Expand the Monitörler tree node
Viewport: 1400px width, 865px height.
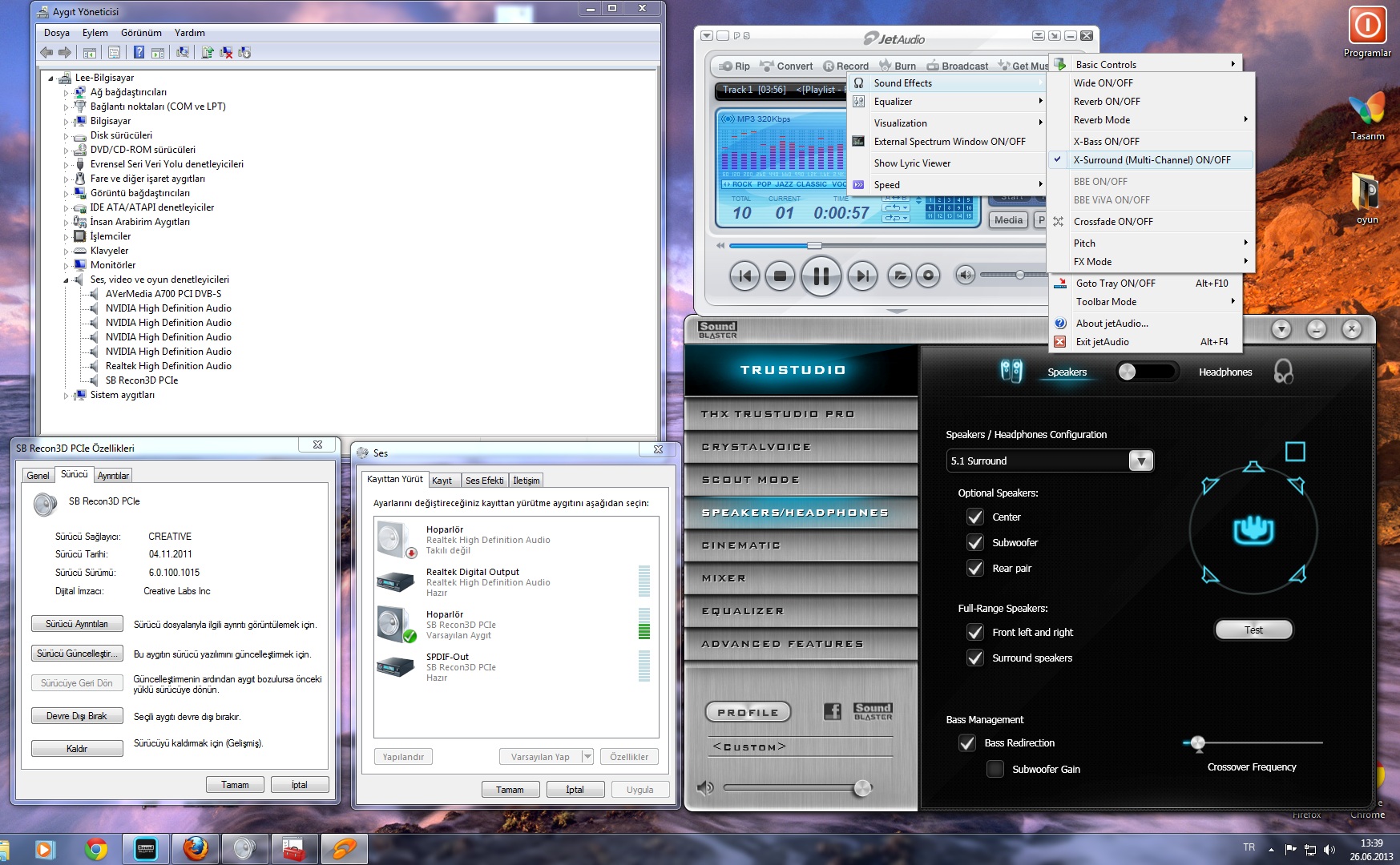(66, 266)
